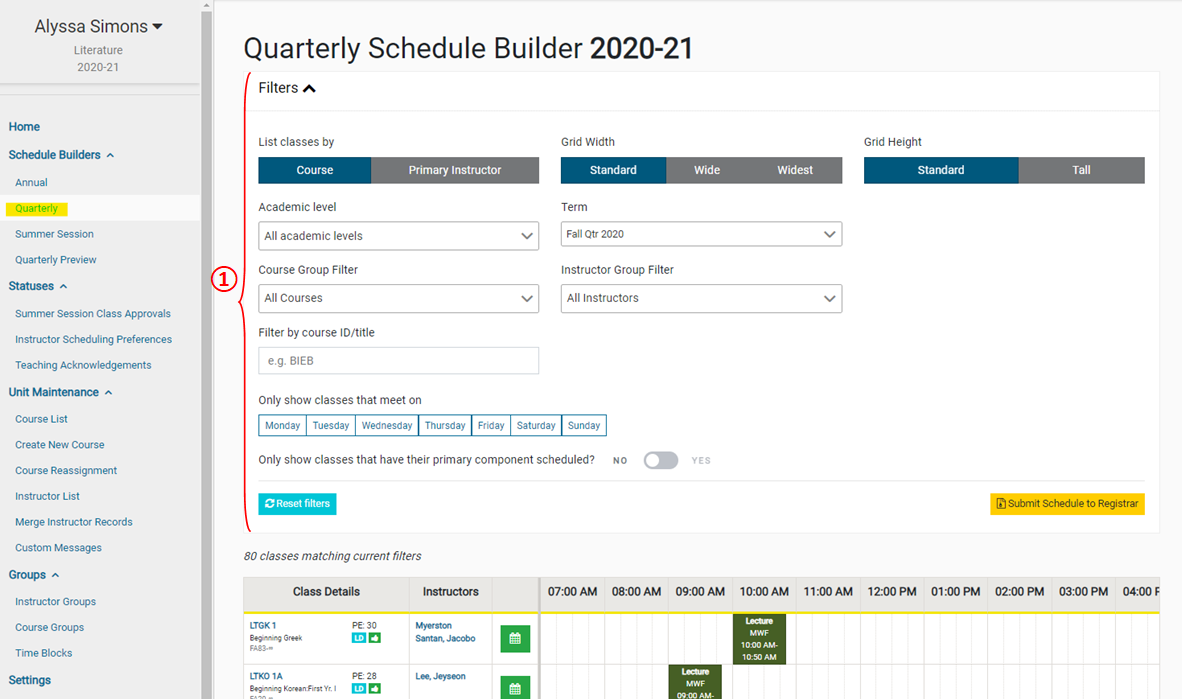This screenshot has width=1182, height=699.
Task: Set Grid Height to Tall
Action: coord(1081,170)
